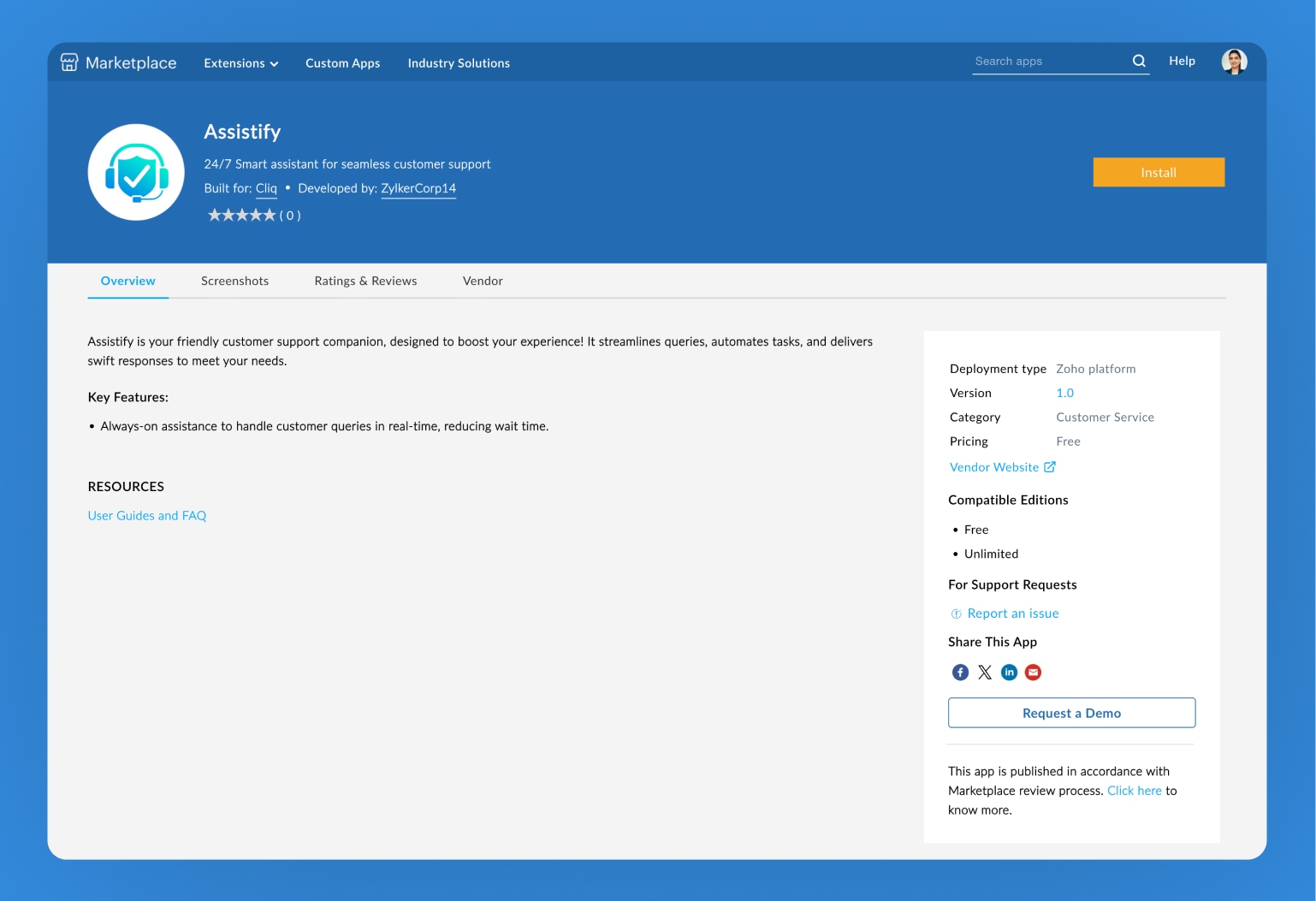Follow the Click here review process link
The image size is (1316, 901).
point(1135,791)
